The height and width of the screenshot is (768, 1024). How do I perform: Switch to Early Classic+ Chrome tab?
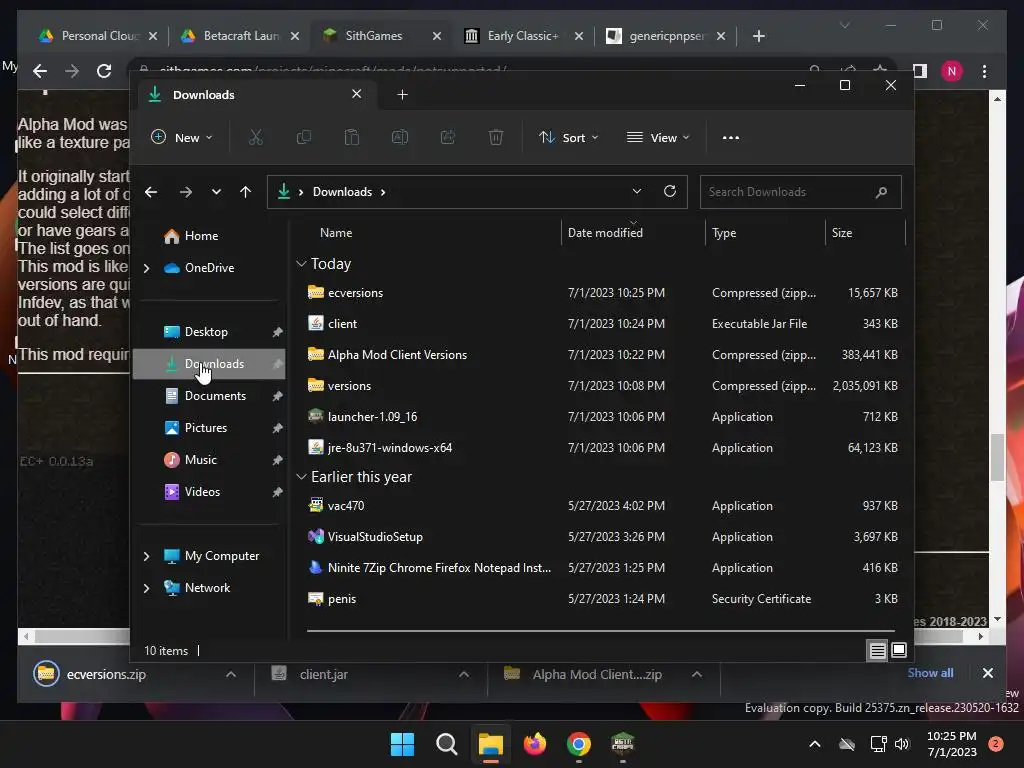[x=522, y=36]
